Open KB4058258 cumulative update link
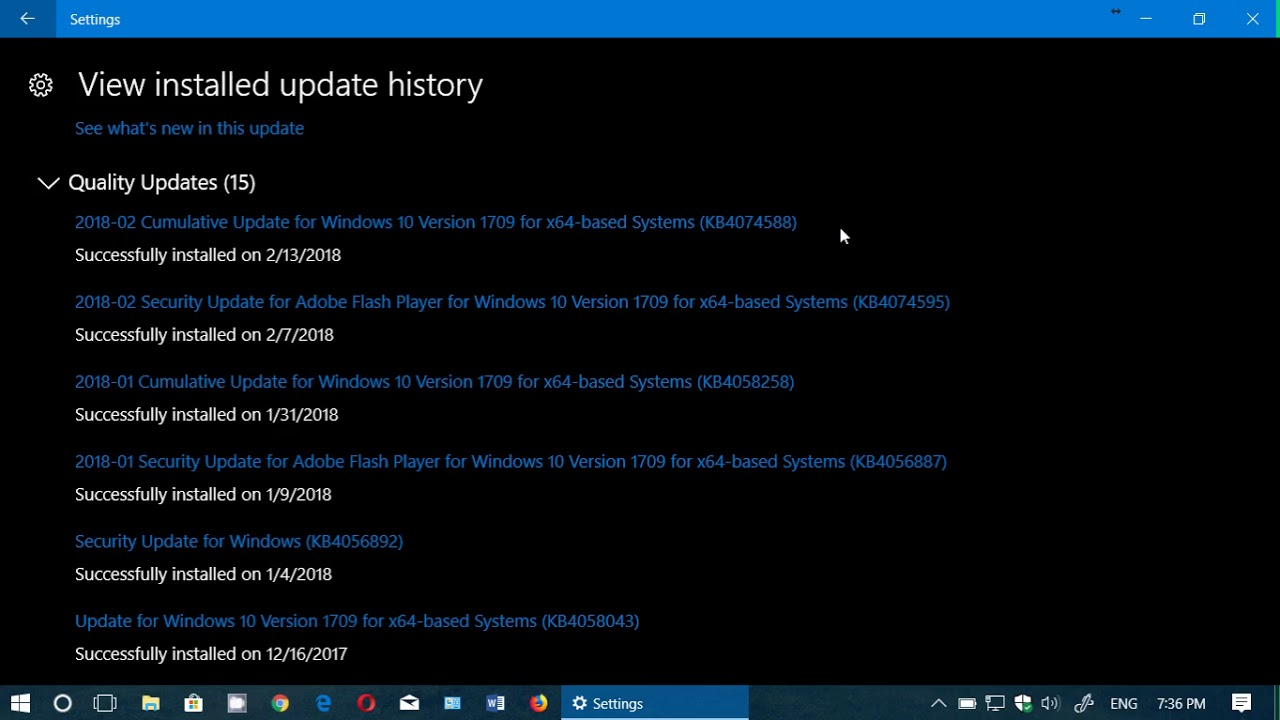Screen dimensions: 1280x720 pos(434,382)
